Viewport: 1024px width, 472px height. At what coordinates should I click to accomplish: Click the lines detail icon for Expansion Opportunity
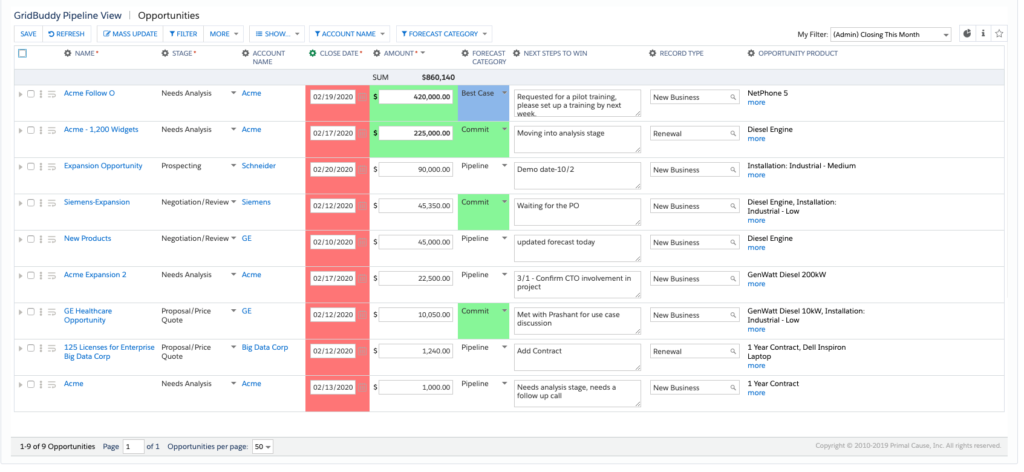(x=52, y=166)
